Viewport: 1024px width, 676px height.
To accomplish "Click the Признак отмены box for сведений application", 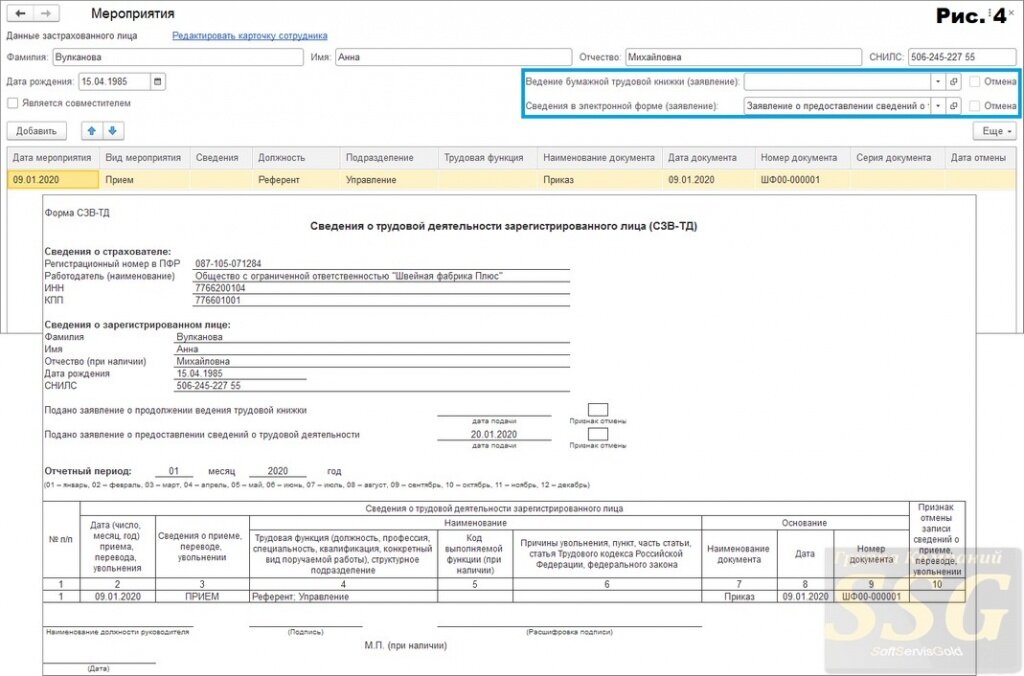I will pyautogui.click(x=598, y=434).
